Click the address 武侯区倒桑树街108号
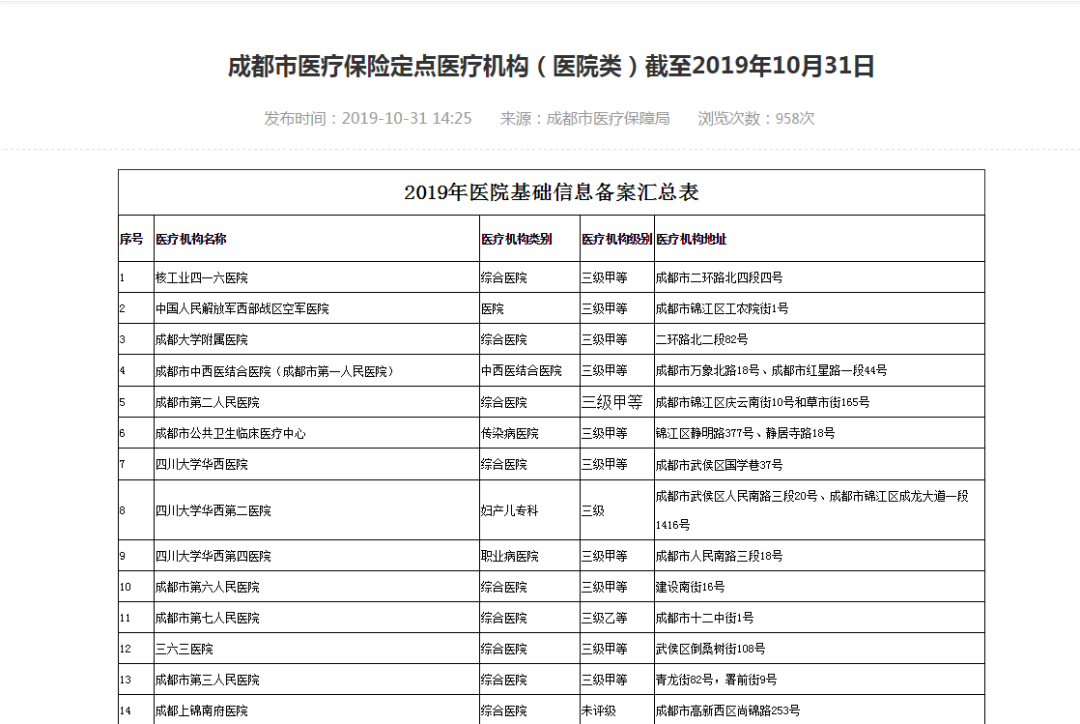1080x724 pixels. (710, 649)
